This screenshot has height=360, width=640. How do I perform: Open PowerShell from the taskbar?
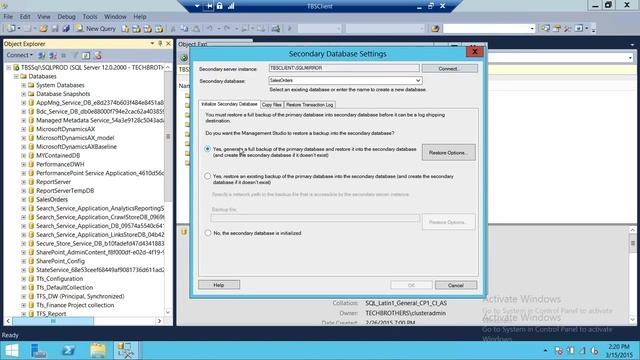[x=69, y=350]
